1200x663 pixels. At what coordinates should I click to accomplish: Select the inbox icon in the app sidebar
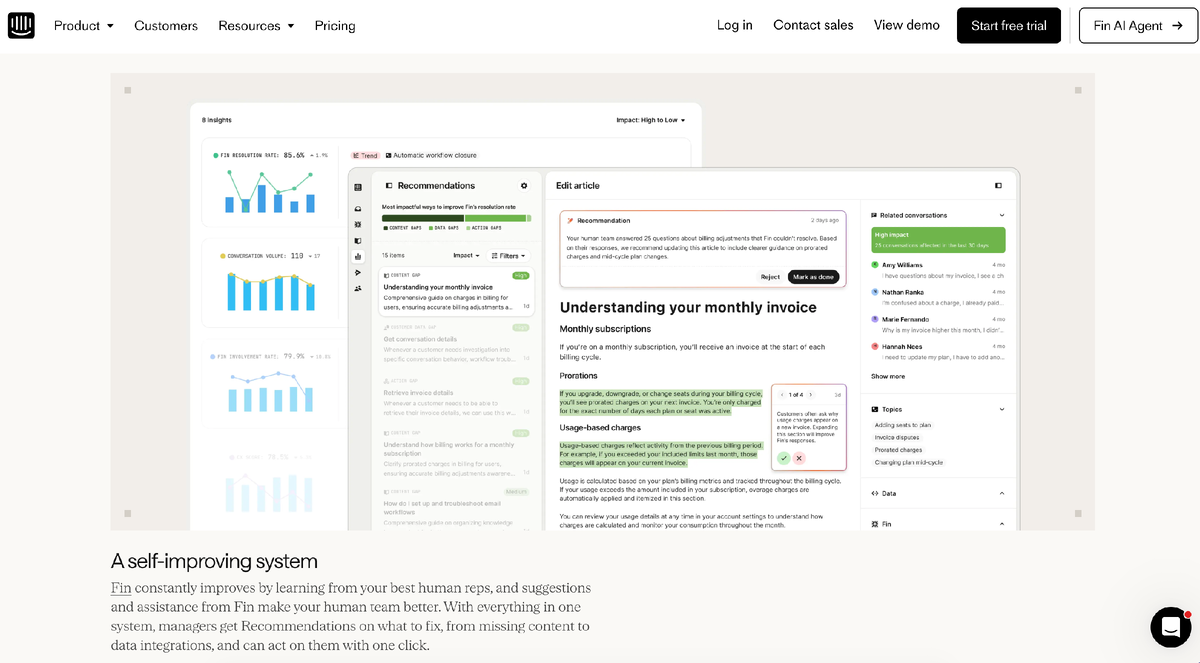[x=358, y=208]
